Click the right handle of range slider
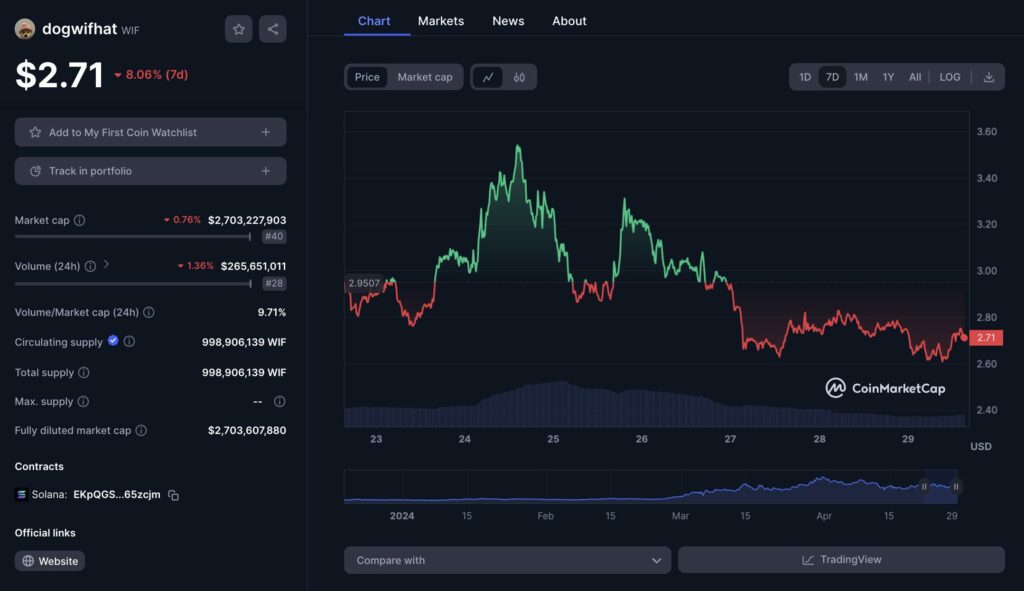The image size is (1024, 591). point(956,487)
